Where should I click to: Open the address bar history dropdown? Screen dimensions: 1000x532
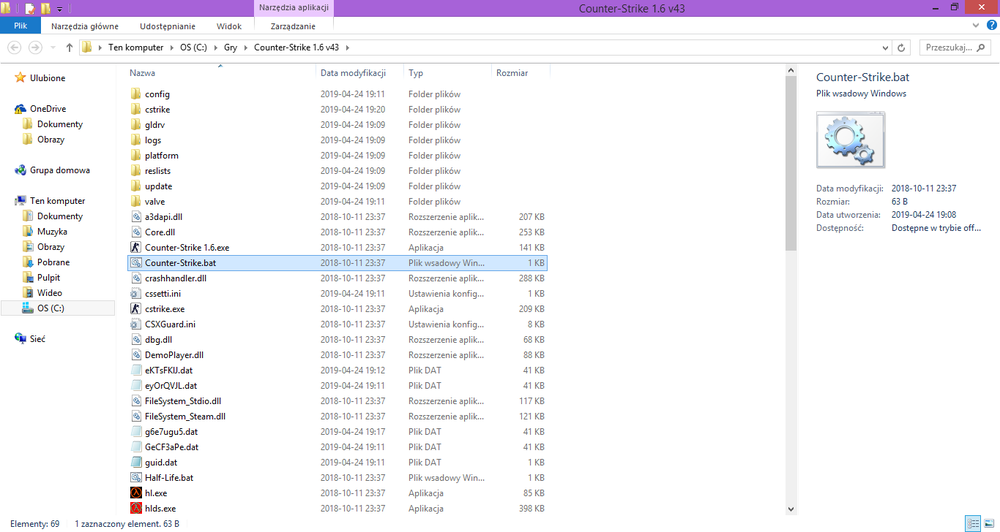point(885,48)
